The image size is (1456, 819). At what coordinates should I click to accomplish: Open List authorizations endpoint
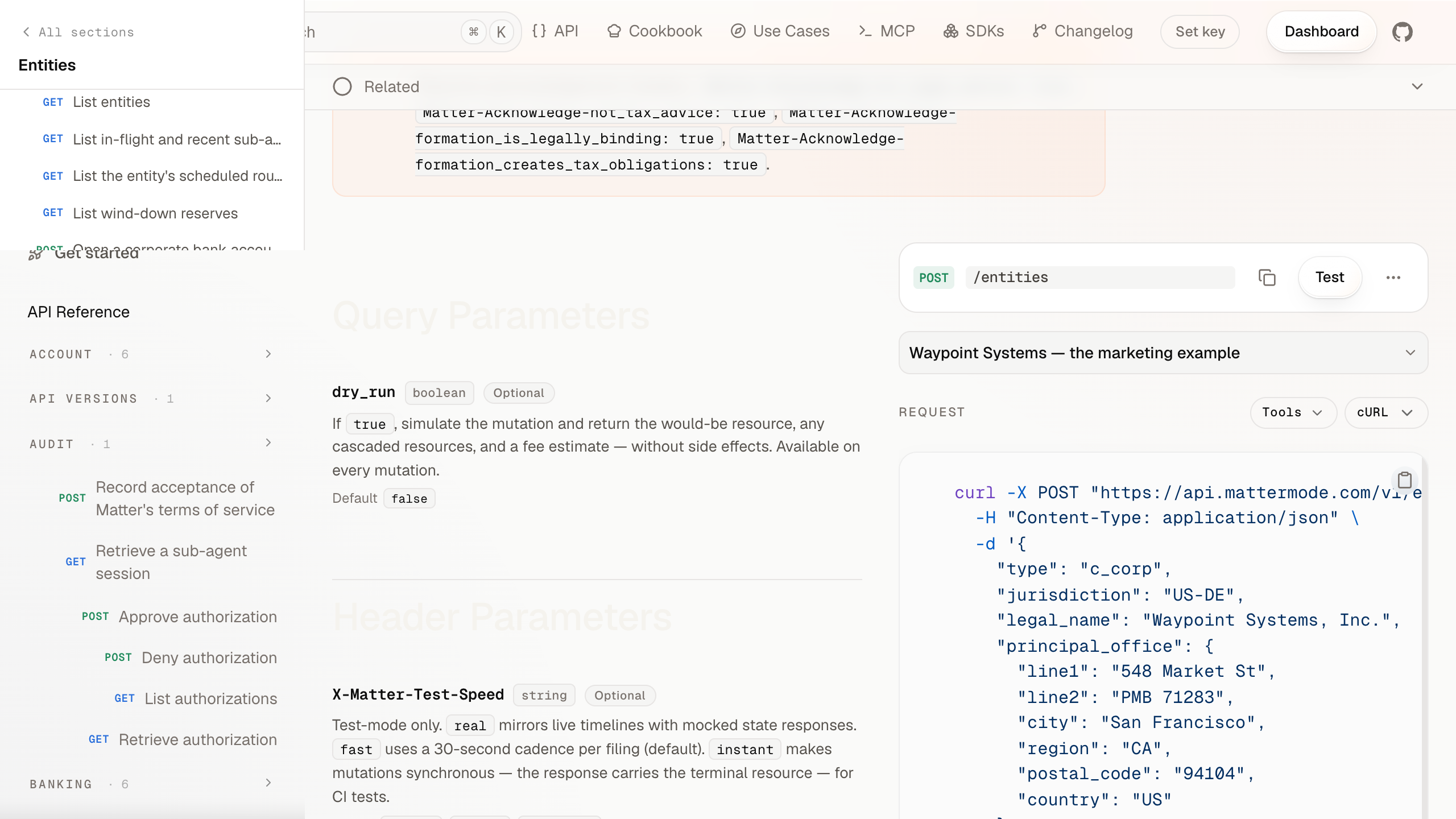point(196,698)
